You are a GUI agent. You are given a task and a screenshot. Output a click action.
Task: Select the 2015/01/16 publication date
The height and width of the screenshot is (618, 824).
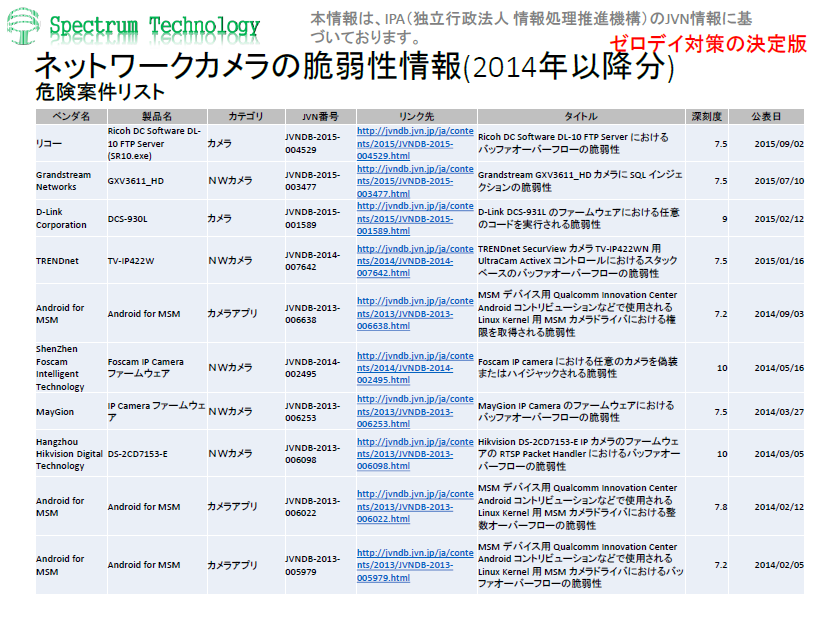pos(779,261)
